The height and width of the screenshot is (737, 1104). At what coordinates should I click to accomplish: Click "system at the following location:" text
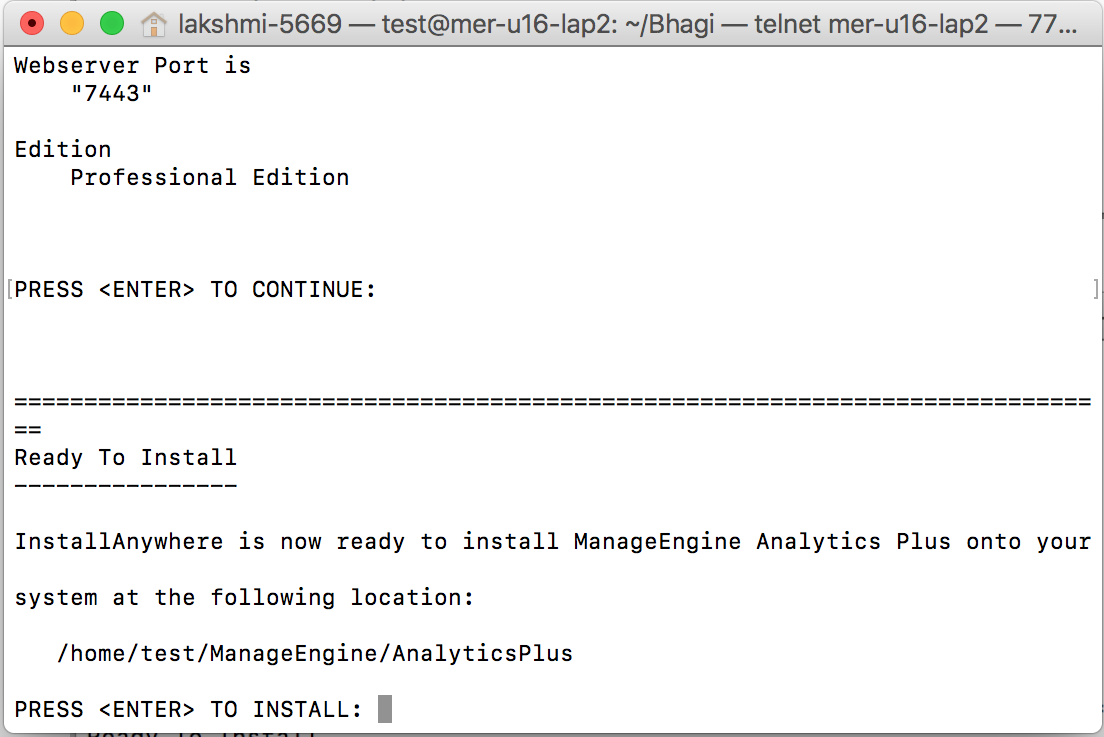(243, 598)
